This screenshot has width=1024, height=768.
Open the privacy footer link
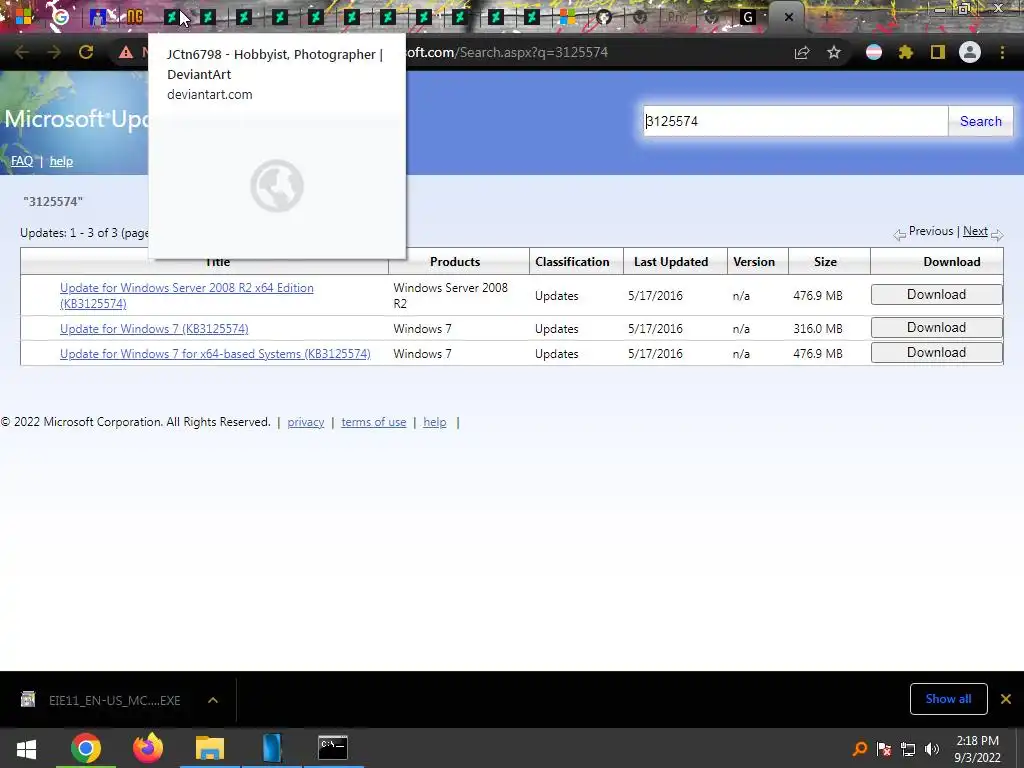306,422
